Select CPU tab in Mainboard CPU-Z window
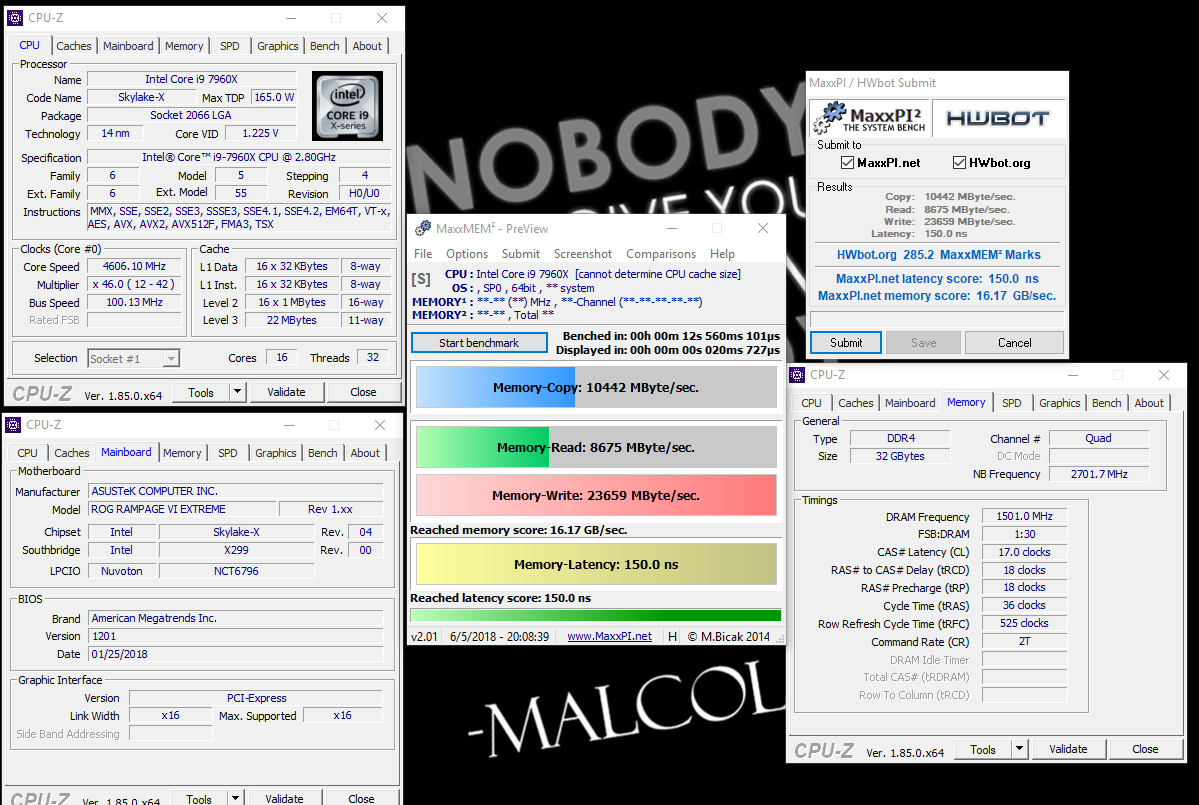 28,453
